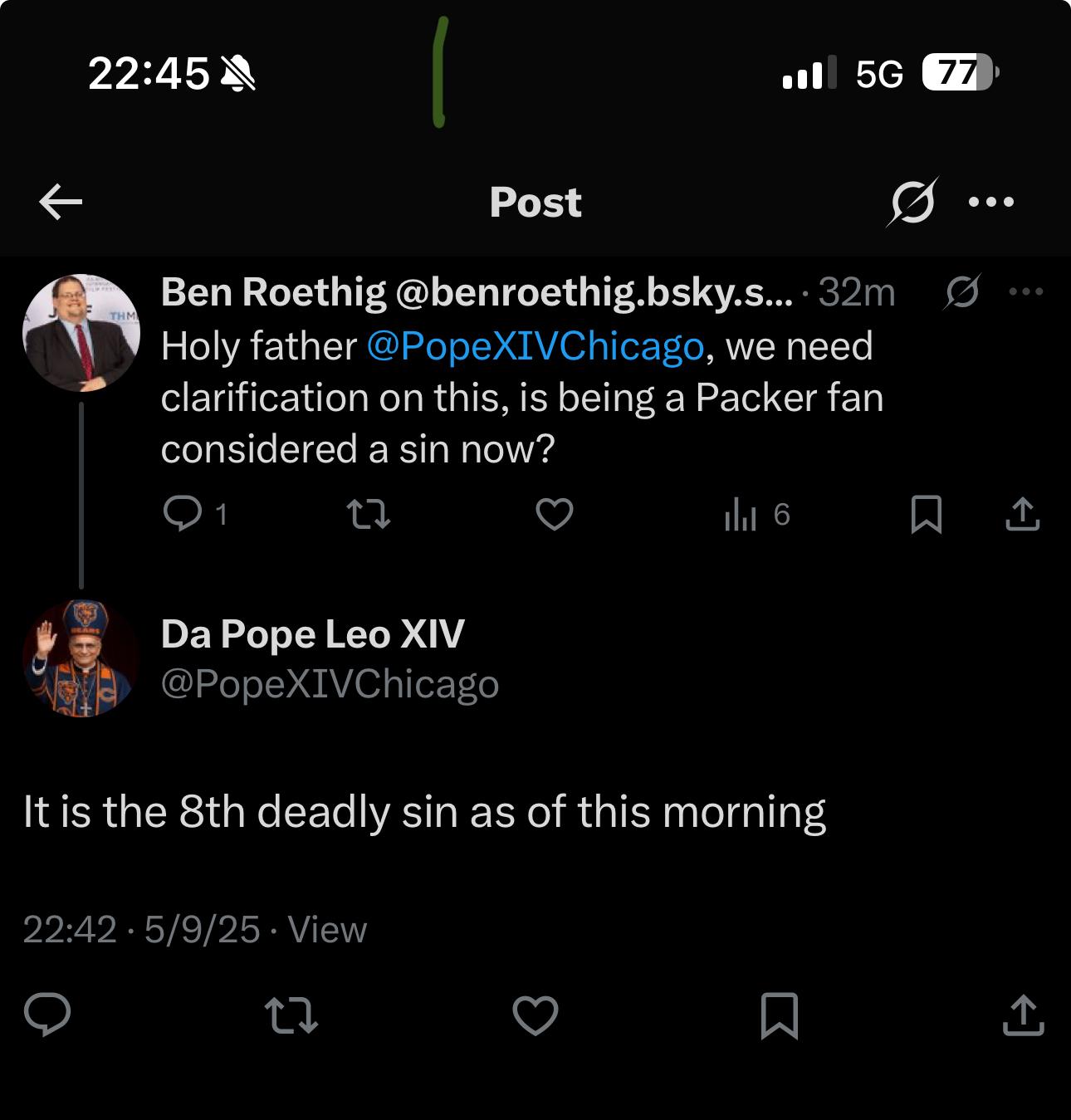Like Ben Roethig's post
The width and height of the screenshot is (1071, 1120).
click(555, 515)
